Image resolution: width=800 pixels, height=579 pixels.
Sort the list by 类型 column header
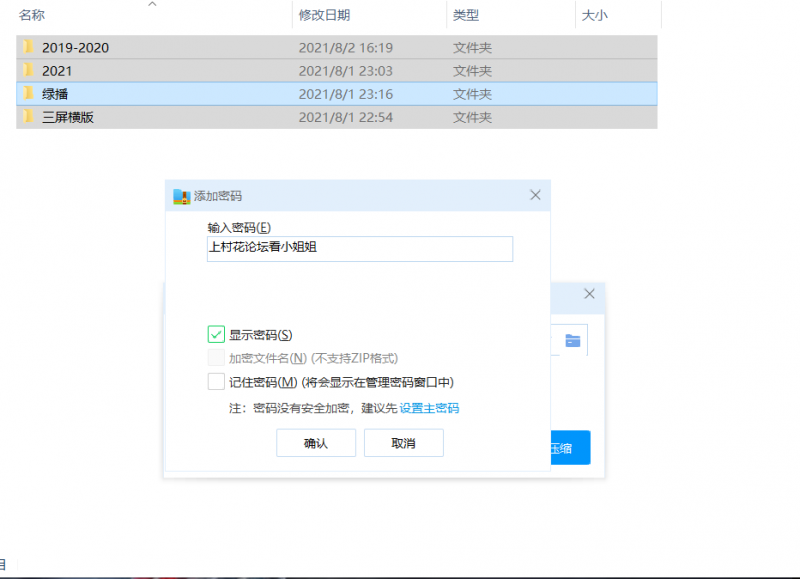466,15
